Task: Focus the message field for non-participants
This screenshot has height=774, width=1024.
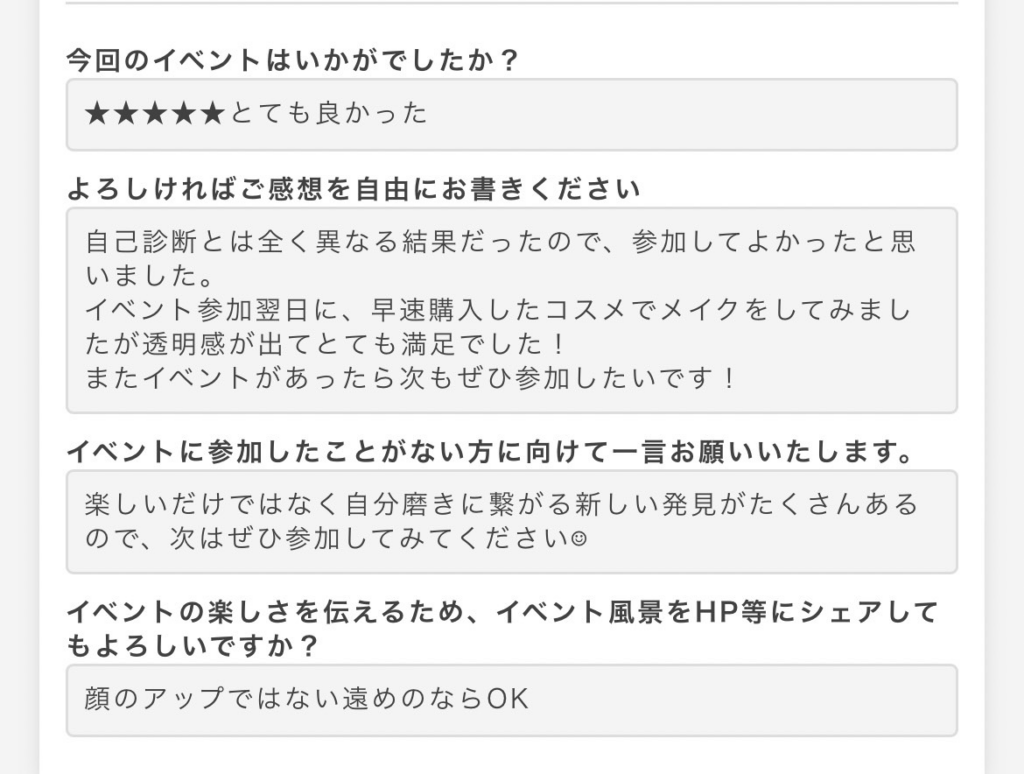Action: point(512,522)
